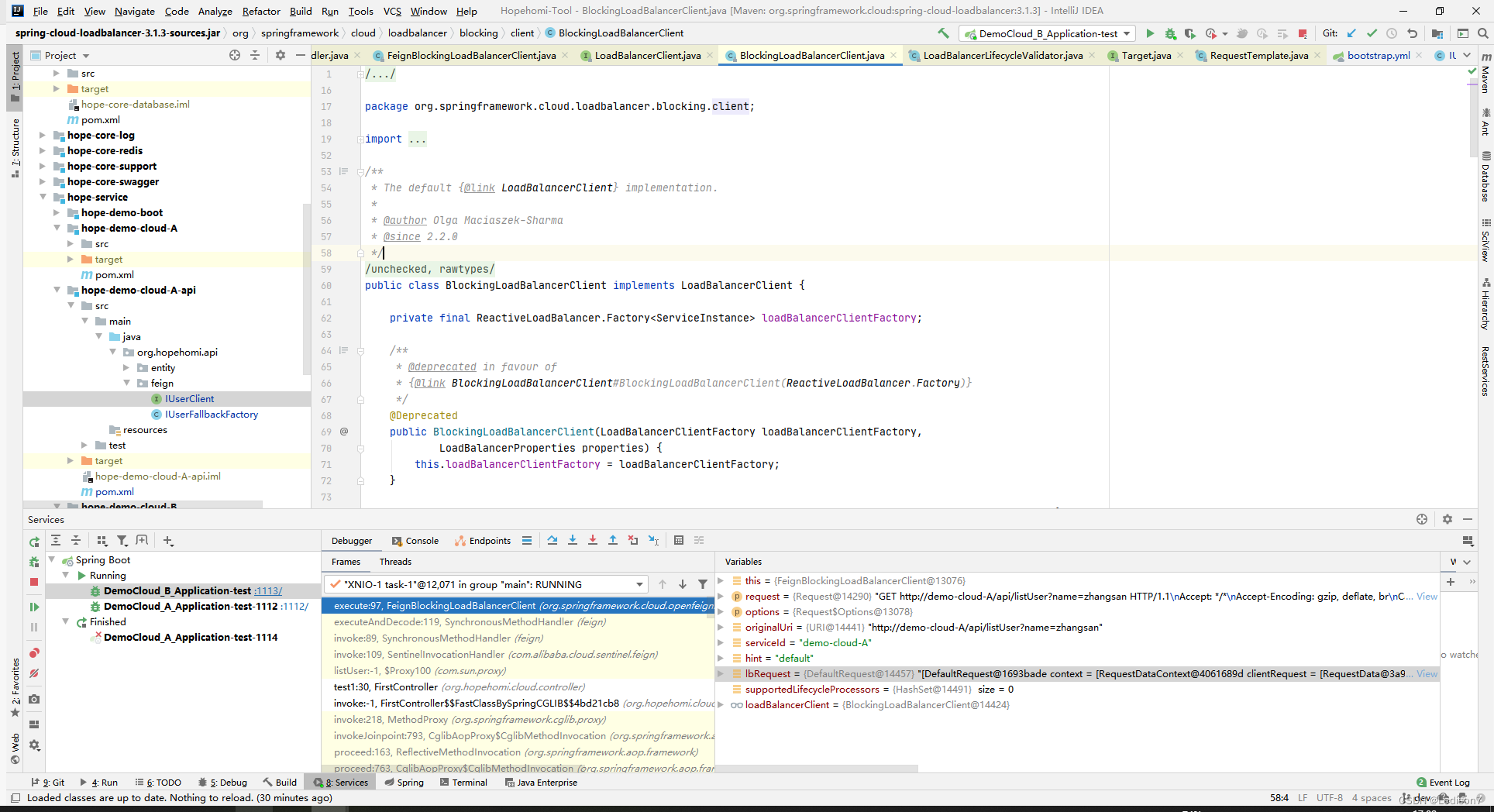Collapse the hope-service folder

(43, 197)
